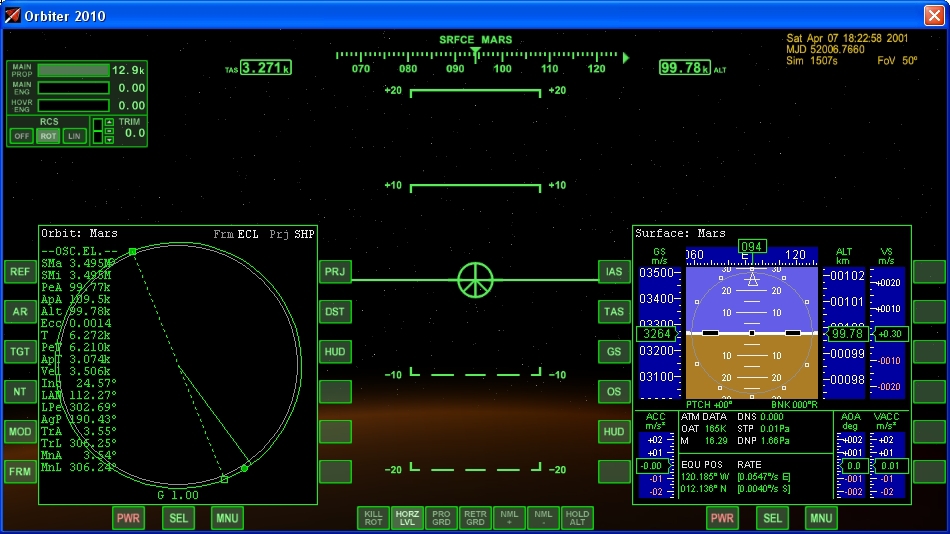Screen dimensions: 950x534
Task: Open the SEL mode selector of Surface MFD
Action: coord(772,518)
